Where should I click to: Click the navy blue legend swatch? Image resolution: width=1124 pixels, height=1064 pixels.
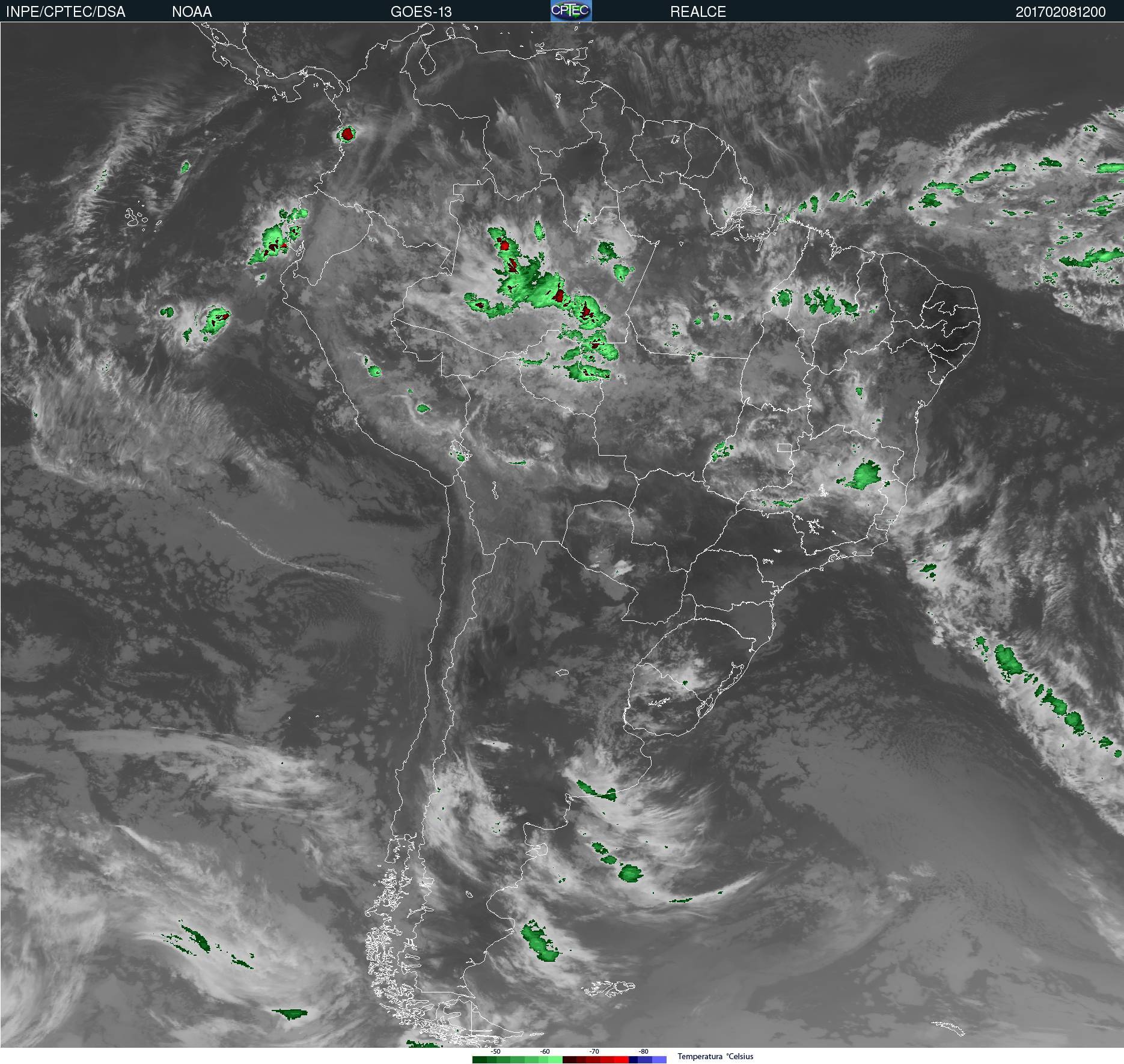(633, 1060)
